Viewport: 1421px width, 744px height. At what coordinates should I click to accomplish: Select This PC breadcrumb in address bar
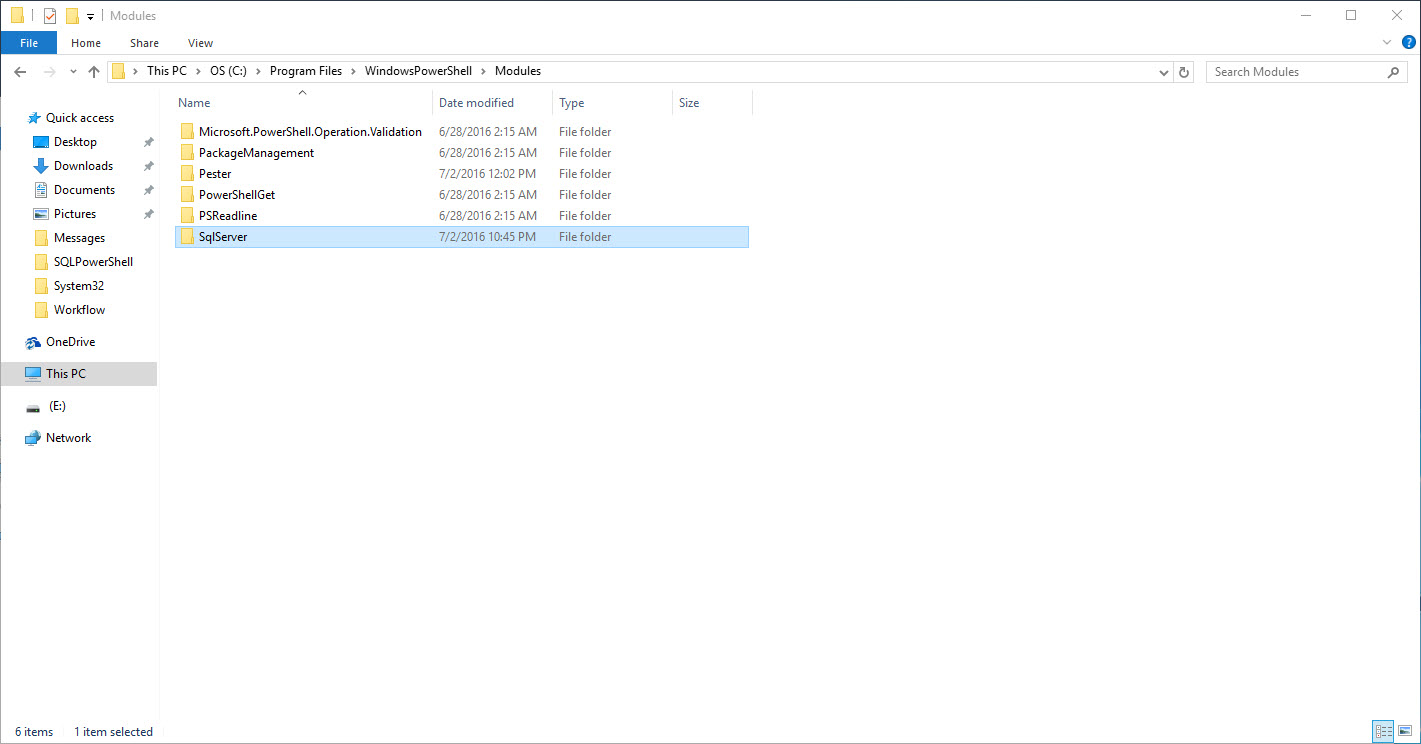pyautogui.click(x=166, y=71)
